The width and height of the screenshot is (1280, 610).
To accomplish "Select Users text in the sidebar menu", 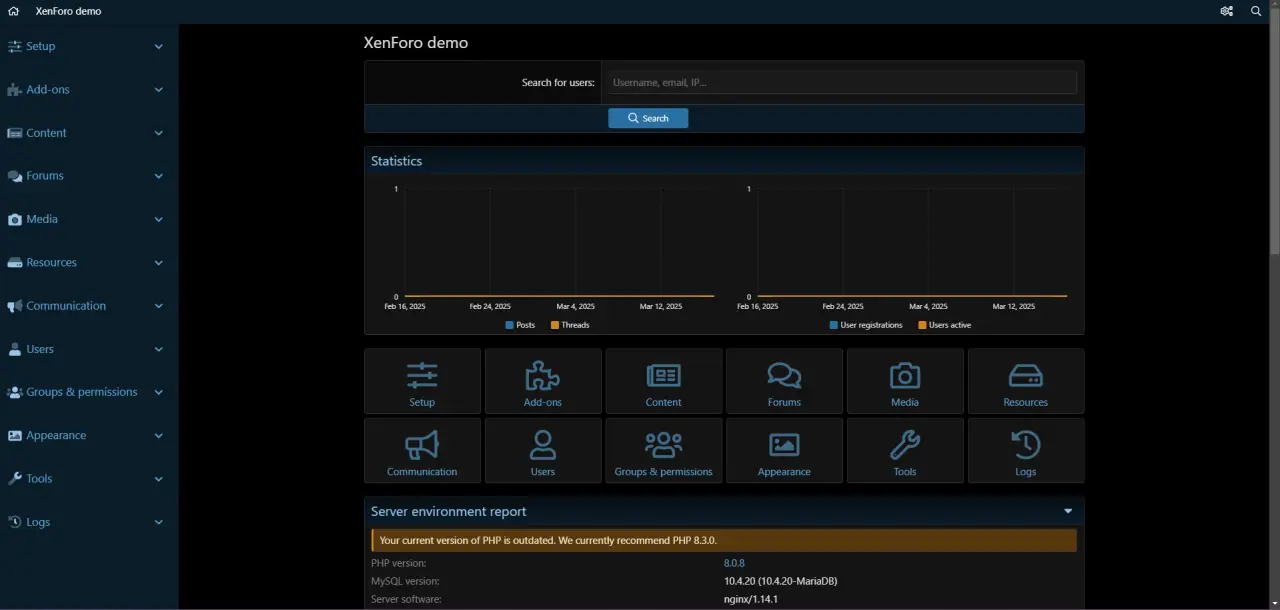I will (x=40, y=349).
